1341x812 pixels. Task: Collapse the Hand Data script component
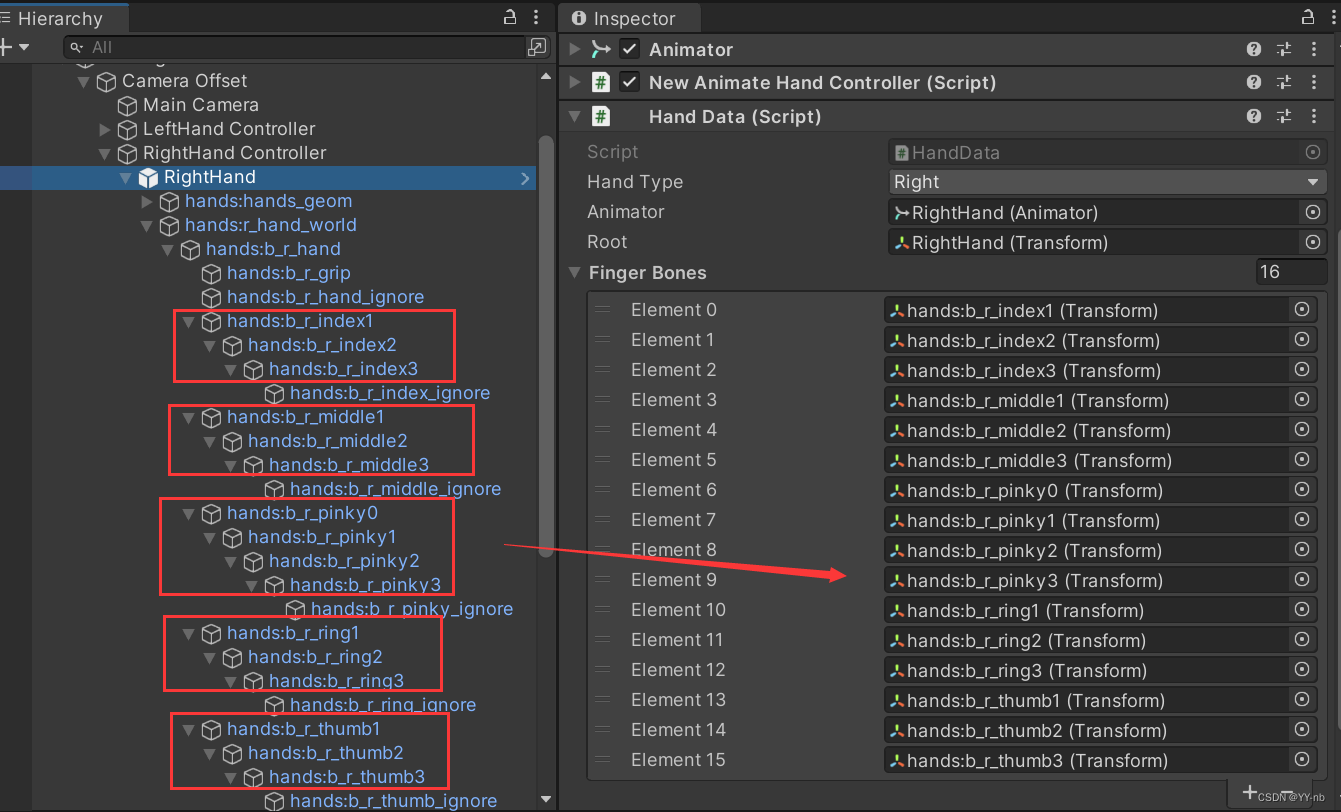pyautogui.click(x=575, y=116)
